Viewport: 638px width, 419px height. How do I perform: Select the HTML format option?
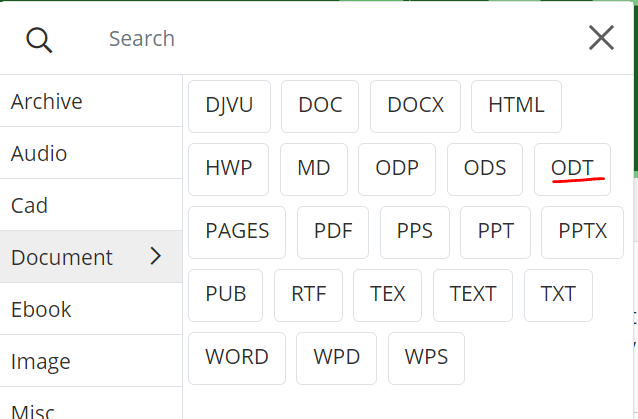tap(516, 106)
